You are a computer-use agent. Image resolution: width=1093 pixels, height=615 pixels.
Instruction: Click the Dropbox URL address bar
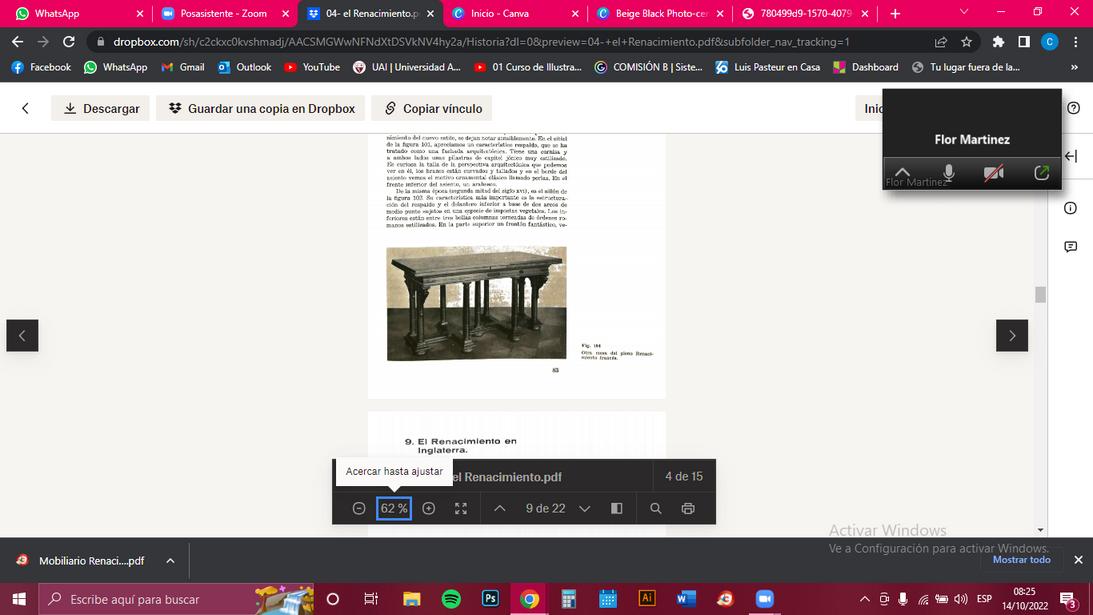click(481, 42)
